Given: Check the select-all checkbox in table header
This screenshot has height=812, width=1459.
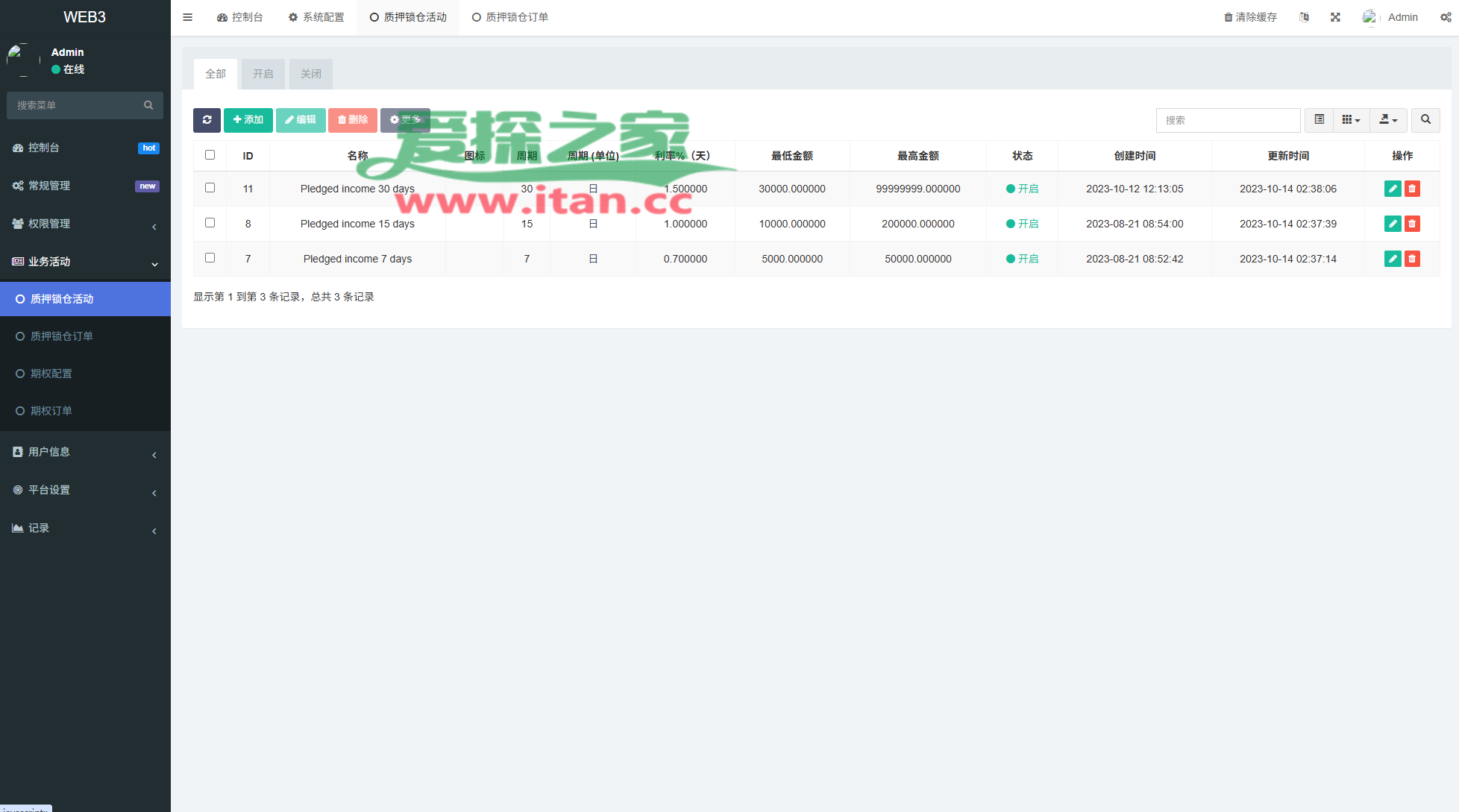Looking at the screenshot, I should pyautogui.click(x=210, y=155).
